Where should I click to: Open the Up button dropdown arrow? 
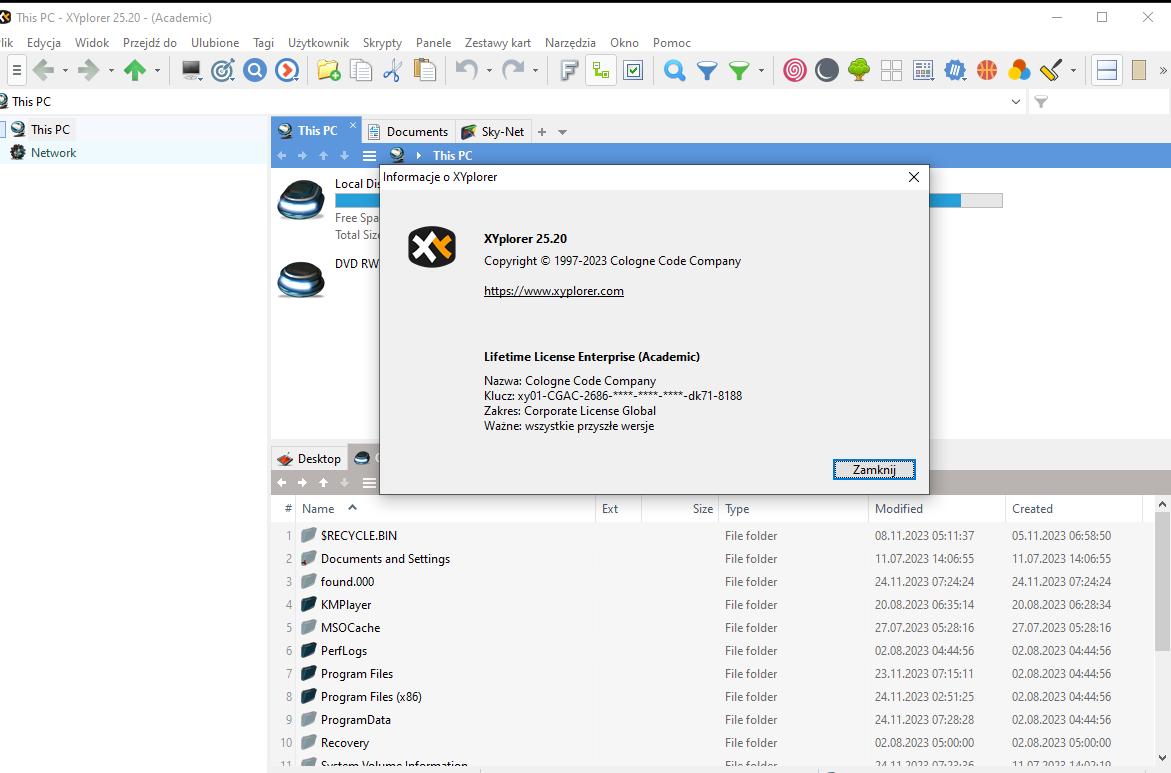(158, 71)
